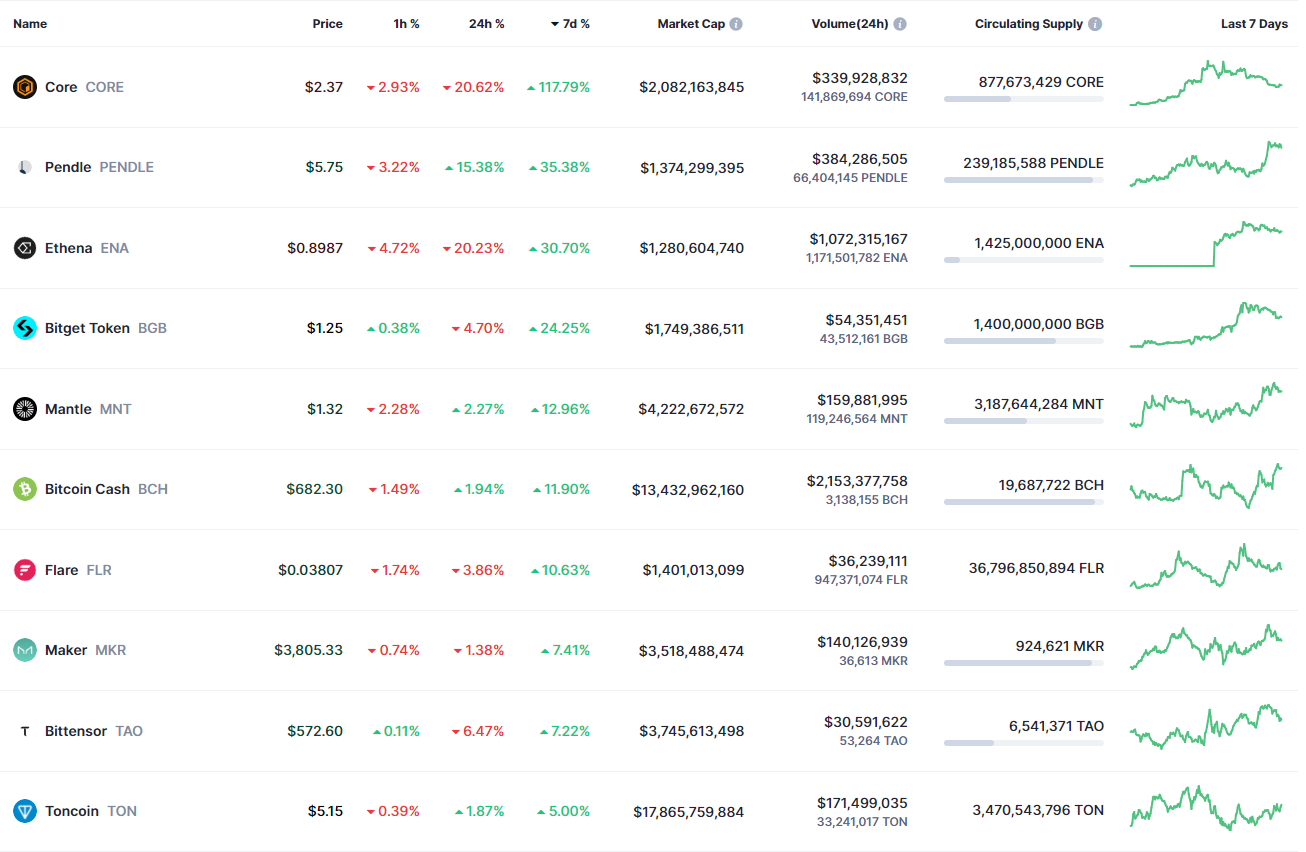Sort the table by 24h % column
1306x852 pixels.
pyautogui.click(x=487, y=23)
